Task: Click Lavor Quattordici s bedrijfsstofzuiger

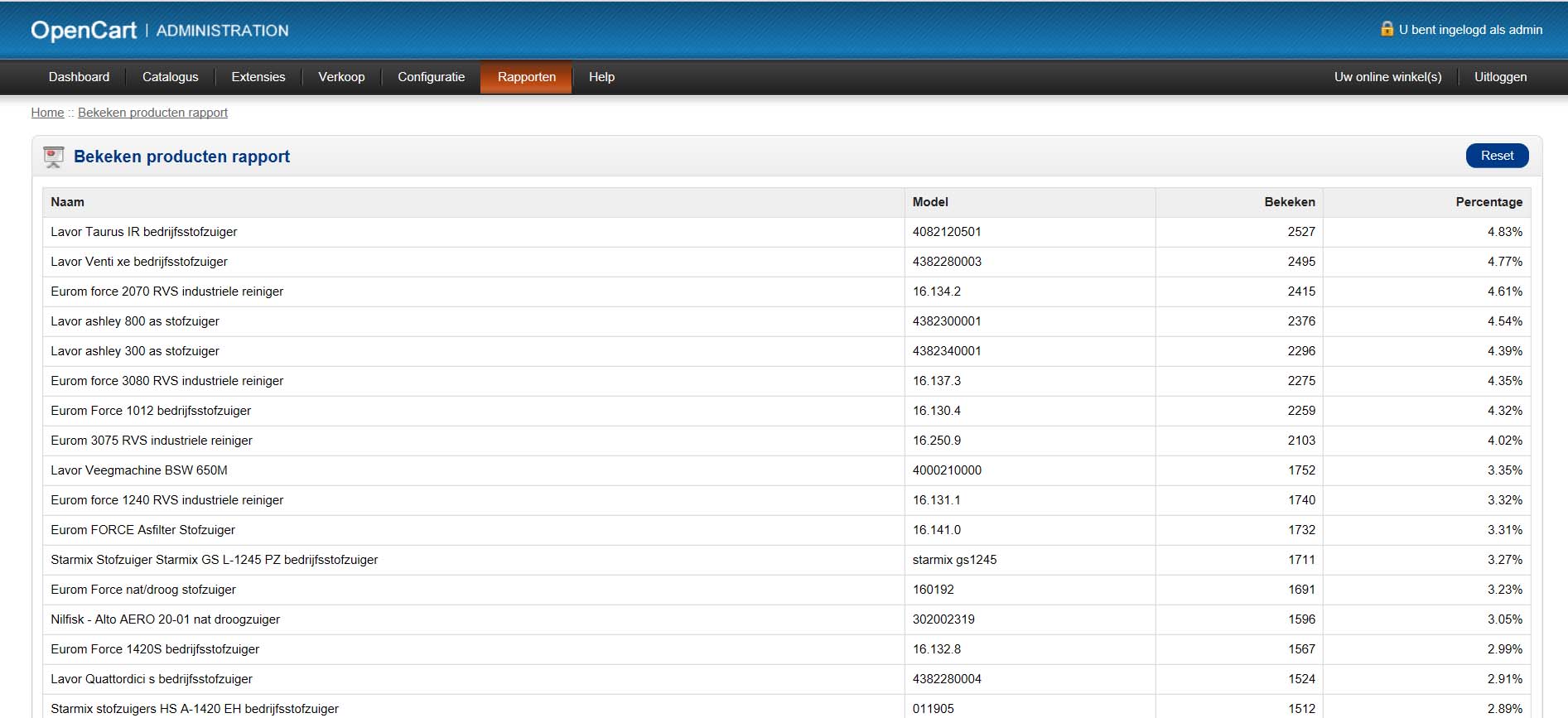Action: (x=152, y=679)
